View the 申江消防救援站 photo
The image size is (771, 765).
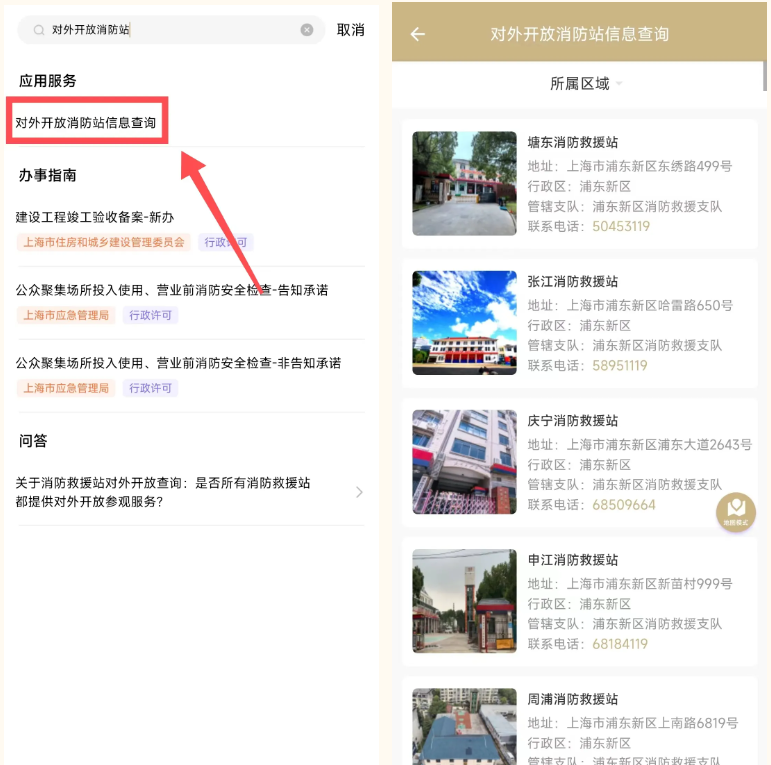click(464, 601)
